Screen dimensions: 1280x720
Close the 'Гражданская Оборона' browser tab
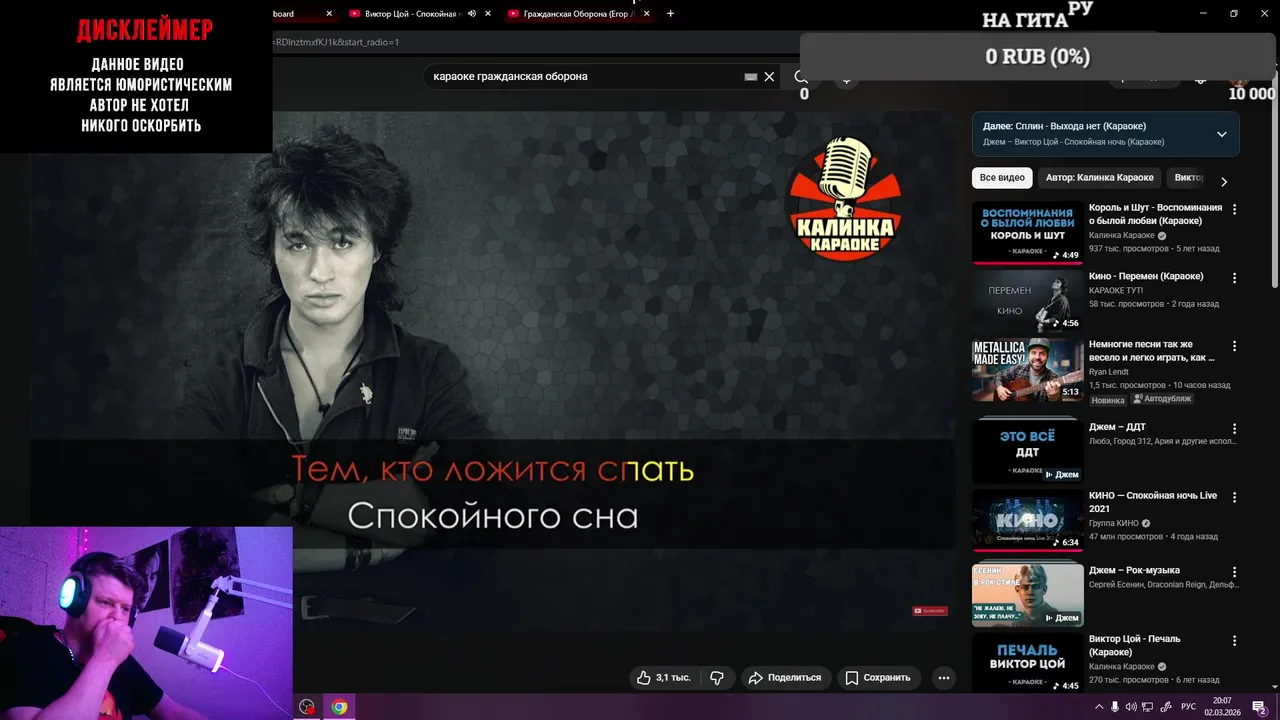[x=647, y=14]
